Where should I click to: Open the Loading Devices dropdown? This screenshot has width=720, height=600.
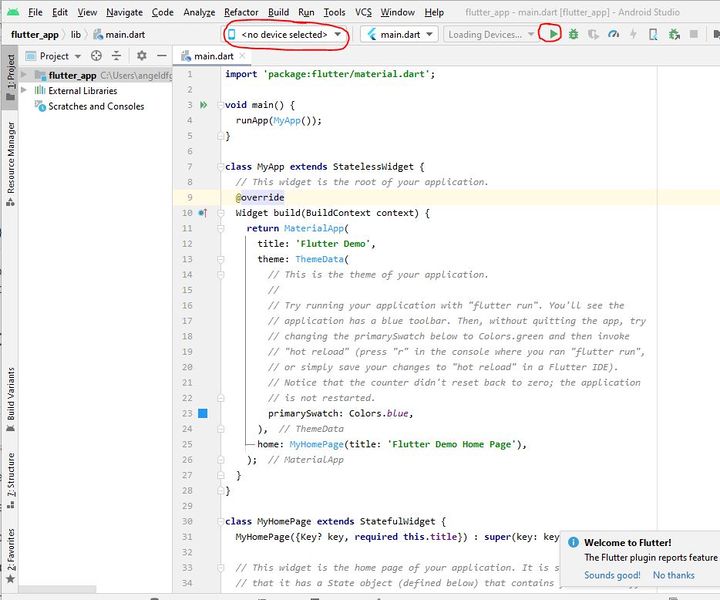pos(490,34)
